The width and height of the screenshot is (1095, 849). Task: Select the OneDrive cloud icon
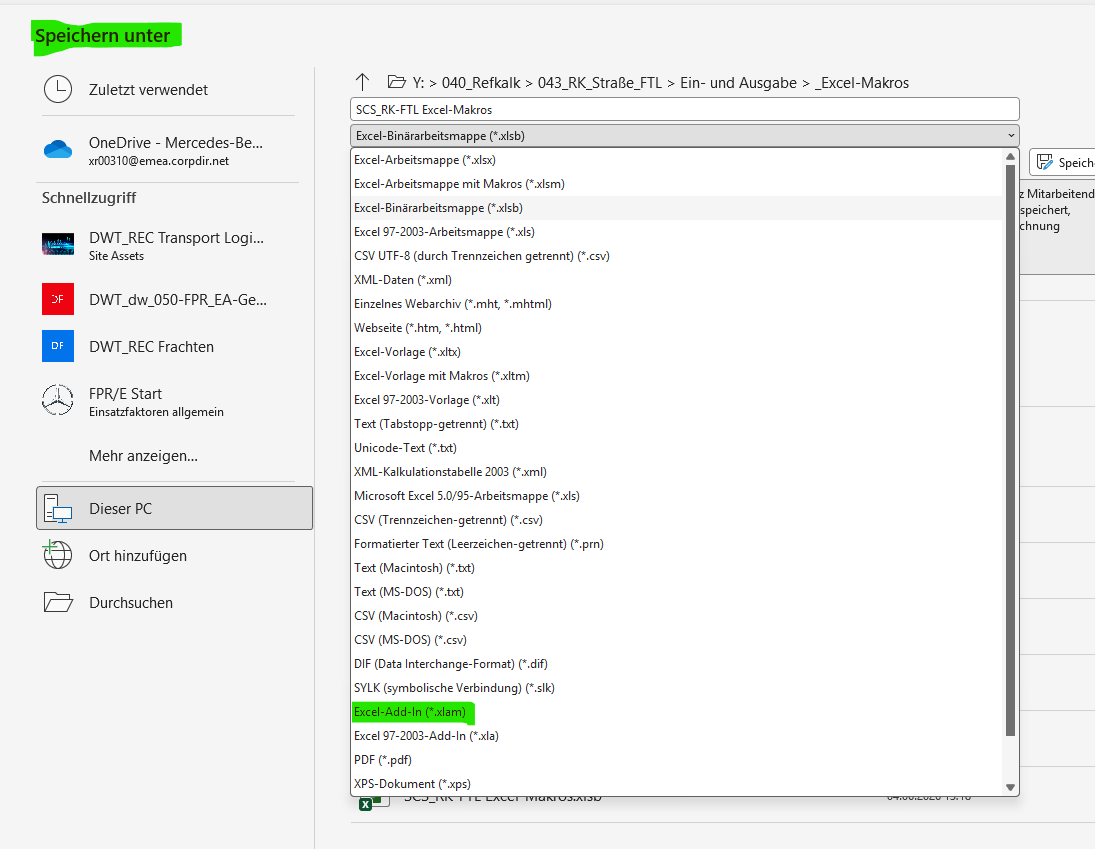click(58, 149)
